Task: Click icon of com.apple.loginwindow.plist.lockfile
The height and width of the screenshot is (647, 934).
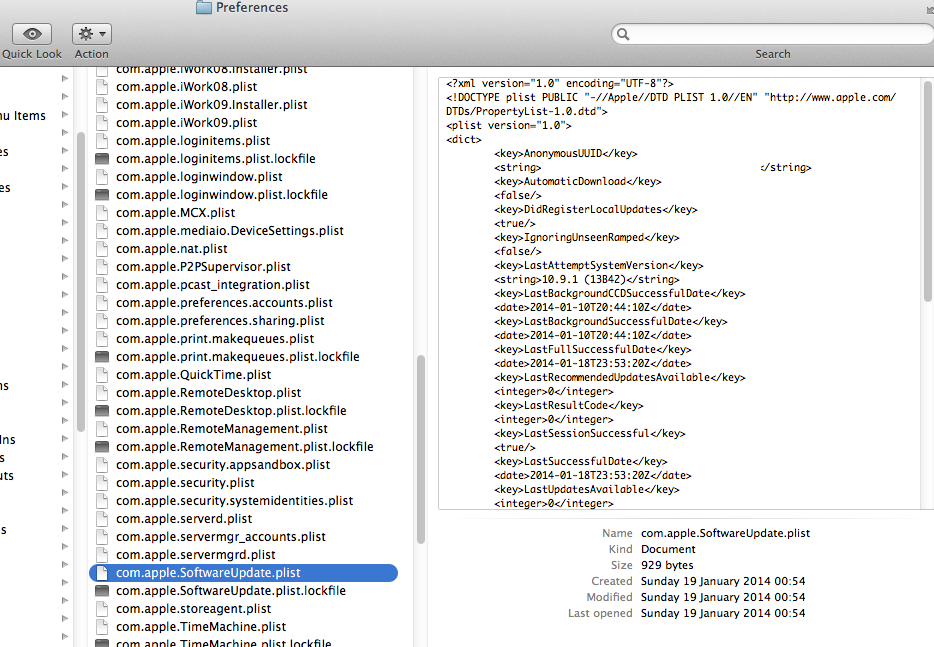Action: (x=102, y=194)
